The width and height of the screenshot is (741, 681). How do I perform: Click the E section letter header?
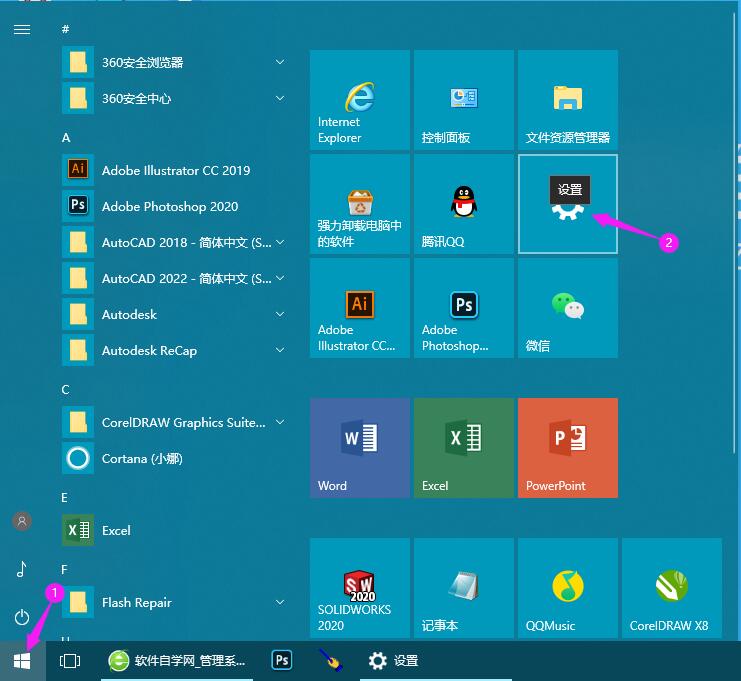pyautogui.click(x=64, y=498)
